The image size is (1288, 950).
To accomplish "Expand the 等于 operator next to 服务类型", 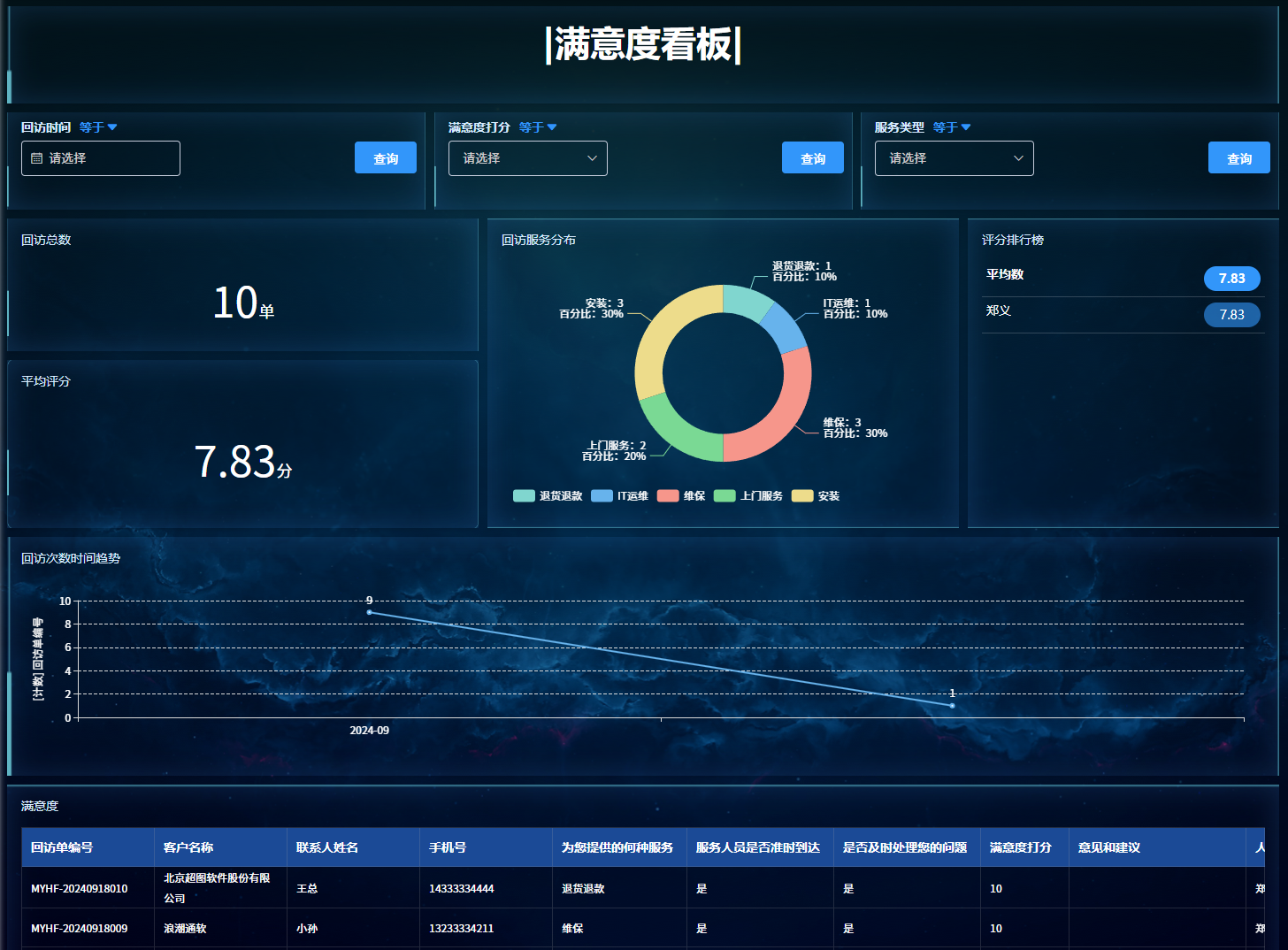I will click(951, 127).
